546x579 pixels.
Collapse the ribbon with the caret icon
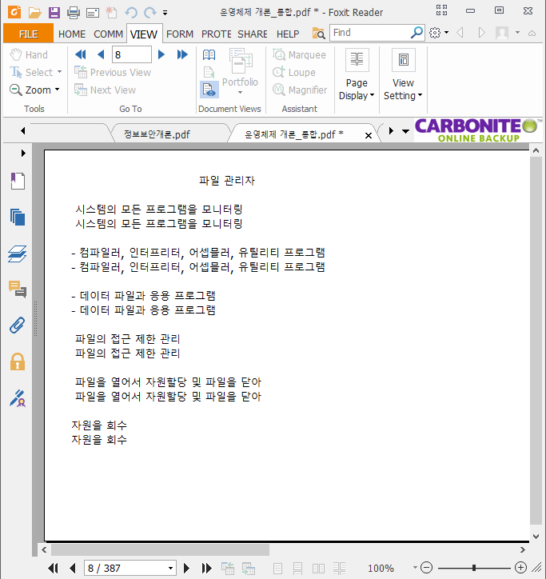[532, 33]
